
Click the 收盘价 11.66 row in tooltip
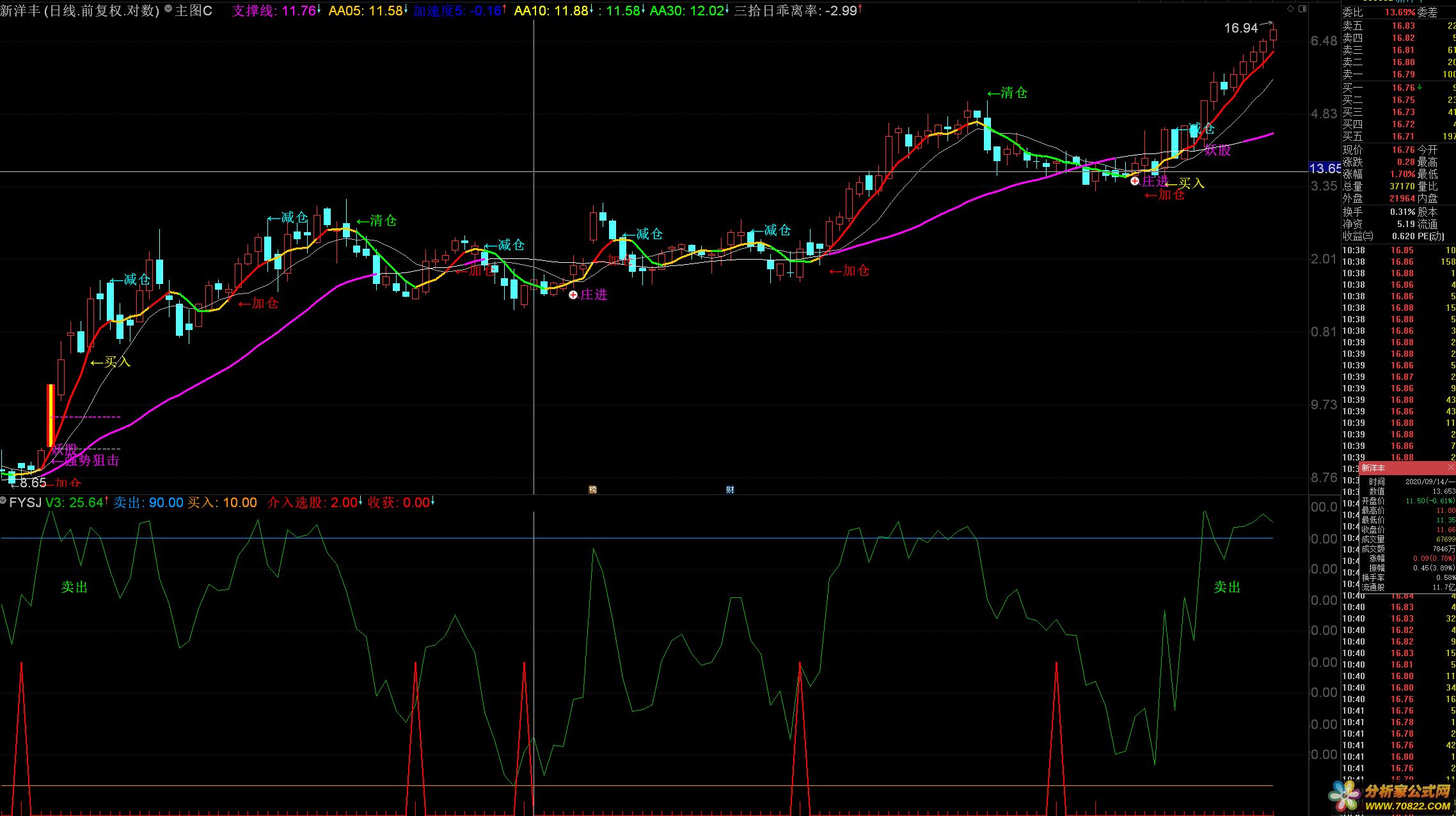[1407, 530]
